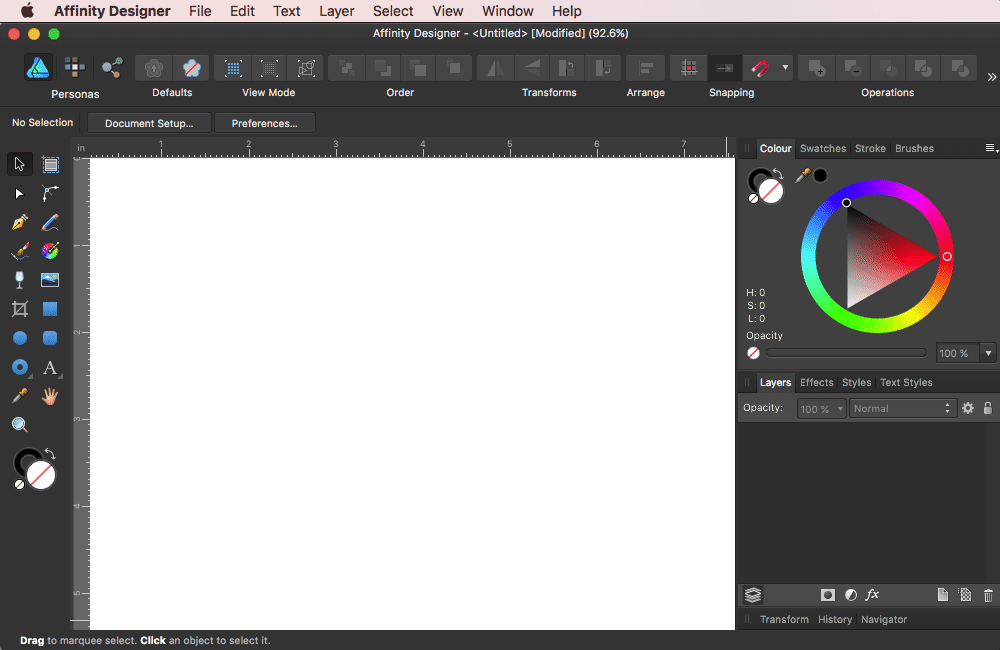Switch to the Pixel Persona

coord(75,68)
